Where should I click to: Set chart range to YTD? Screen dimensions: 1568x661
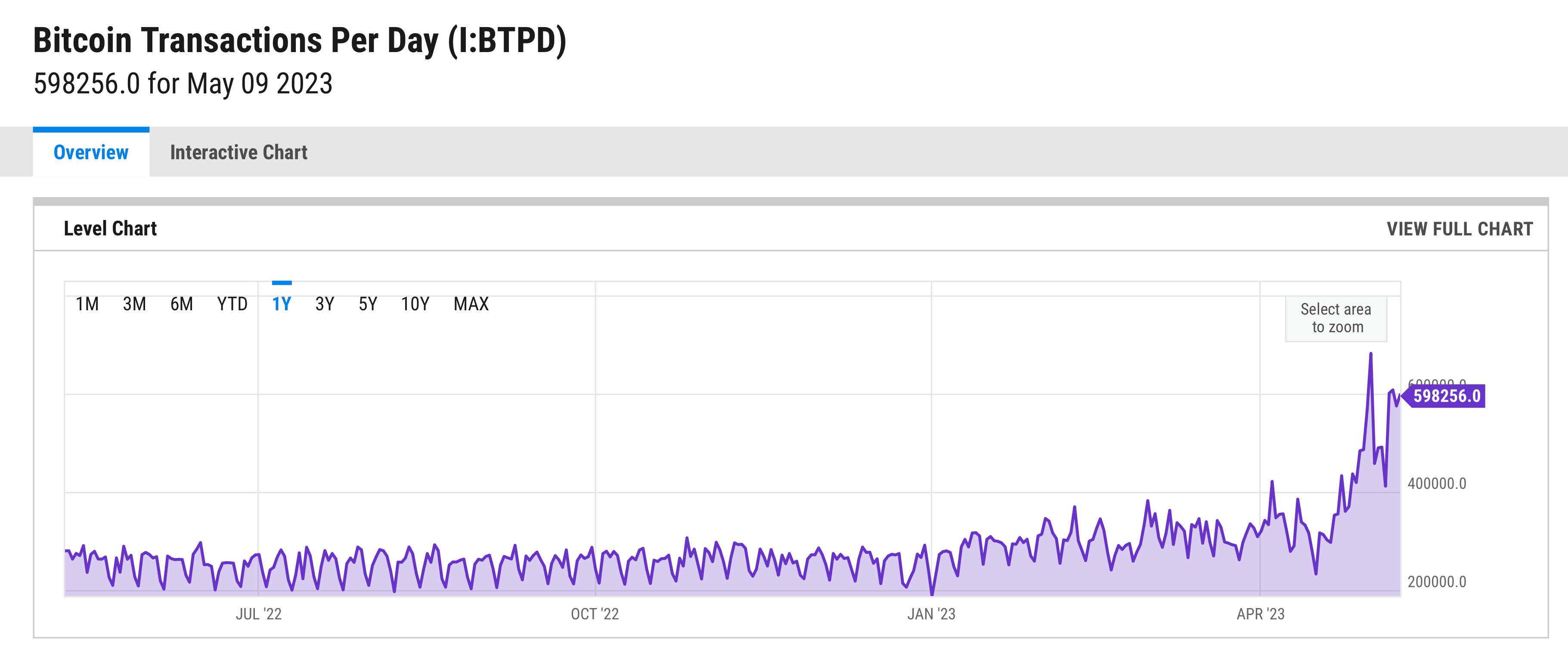[x=232, y=304]
